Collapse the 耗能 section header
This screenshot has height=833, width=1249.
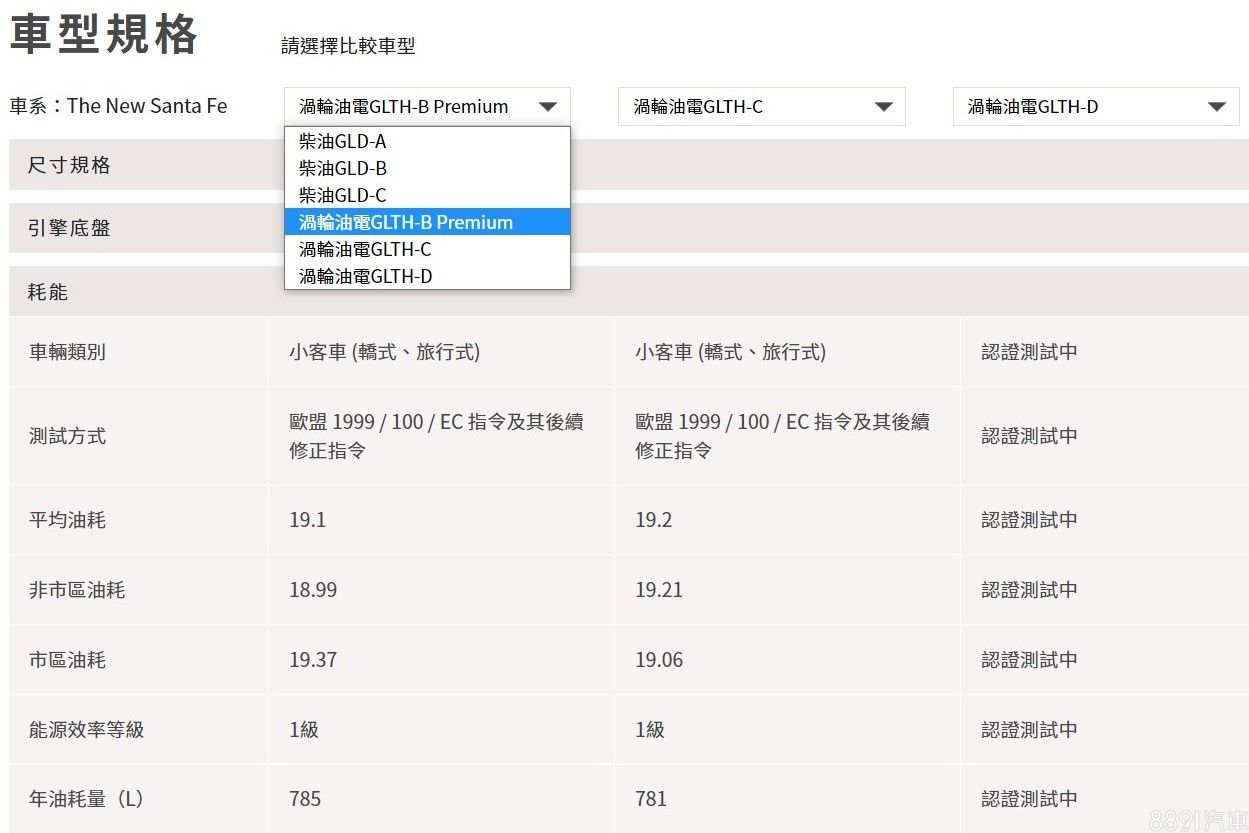point(48,292)
